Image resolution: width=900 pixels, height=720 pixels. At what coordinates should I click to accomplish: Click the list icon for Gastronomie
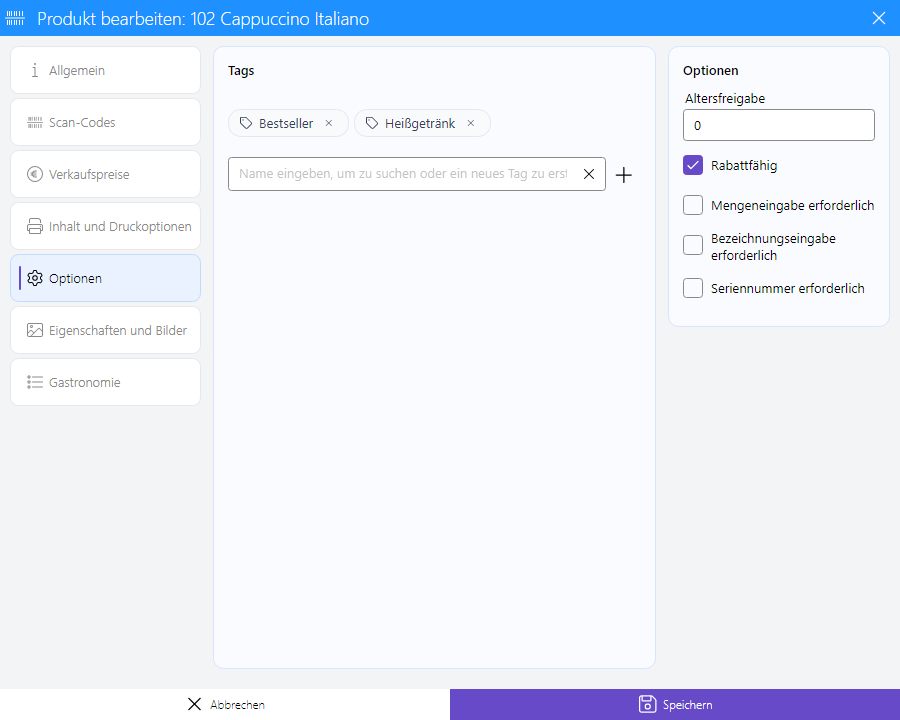(x=35, y=382)
